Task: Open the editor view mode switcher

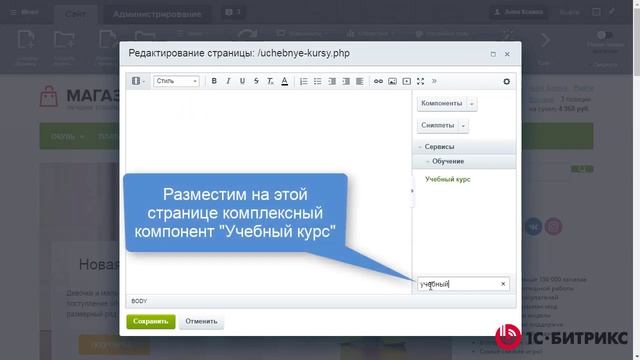Action: coord(138,81)
